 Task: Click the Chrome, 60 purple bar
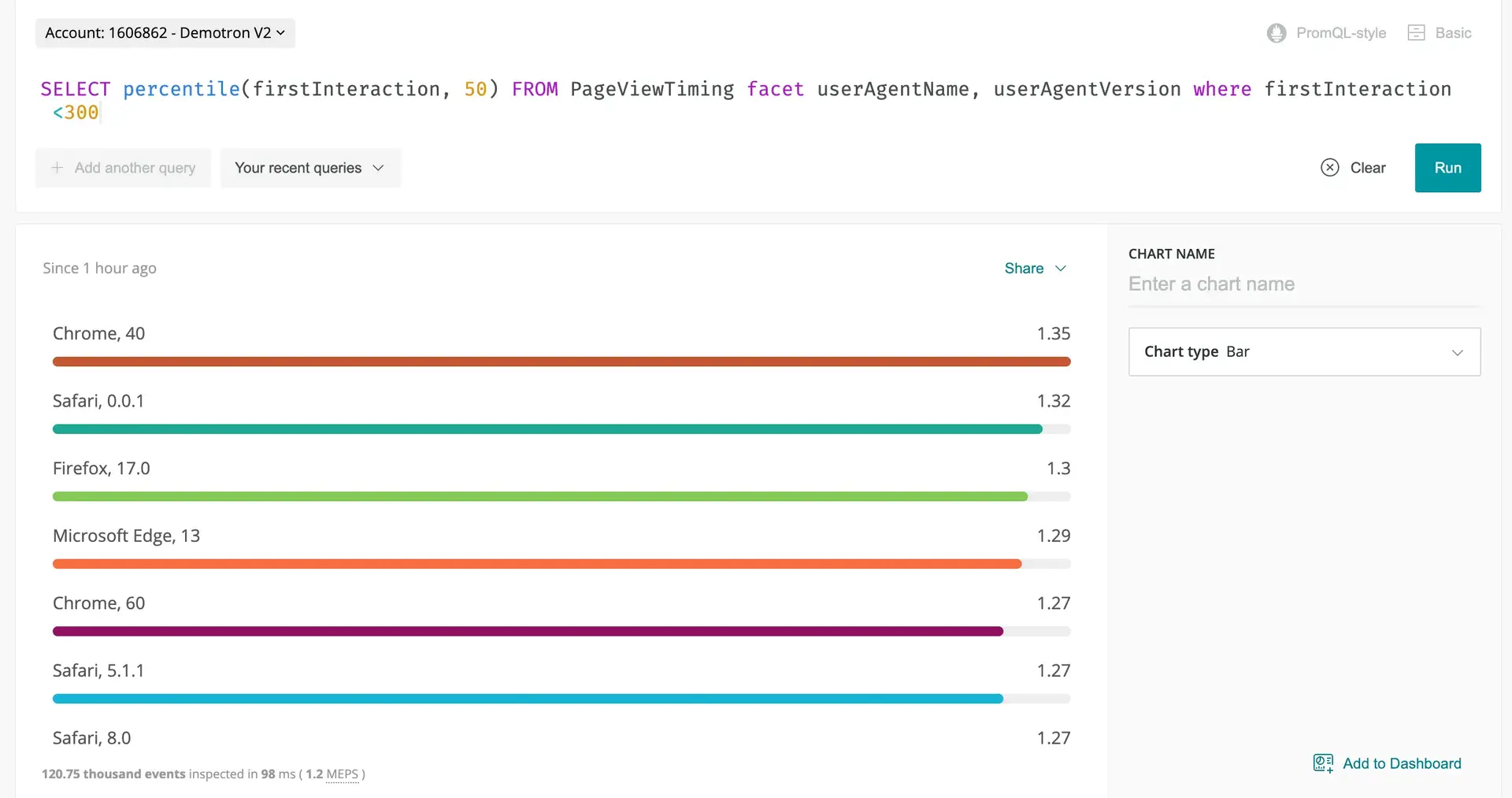click(527, 632)
